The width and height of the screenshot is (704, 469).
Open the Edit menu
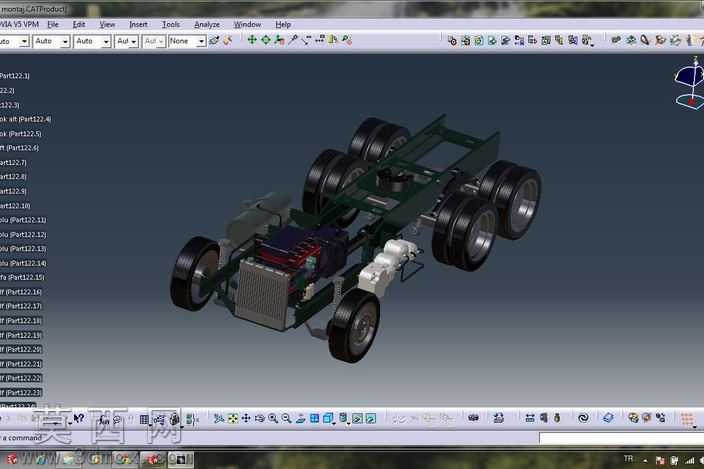[x=79, y=24]
